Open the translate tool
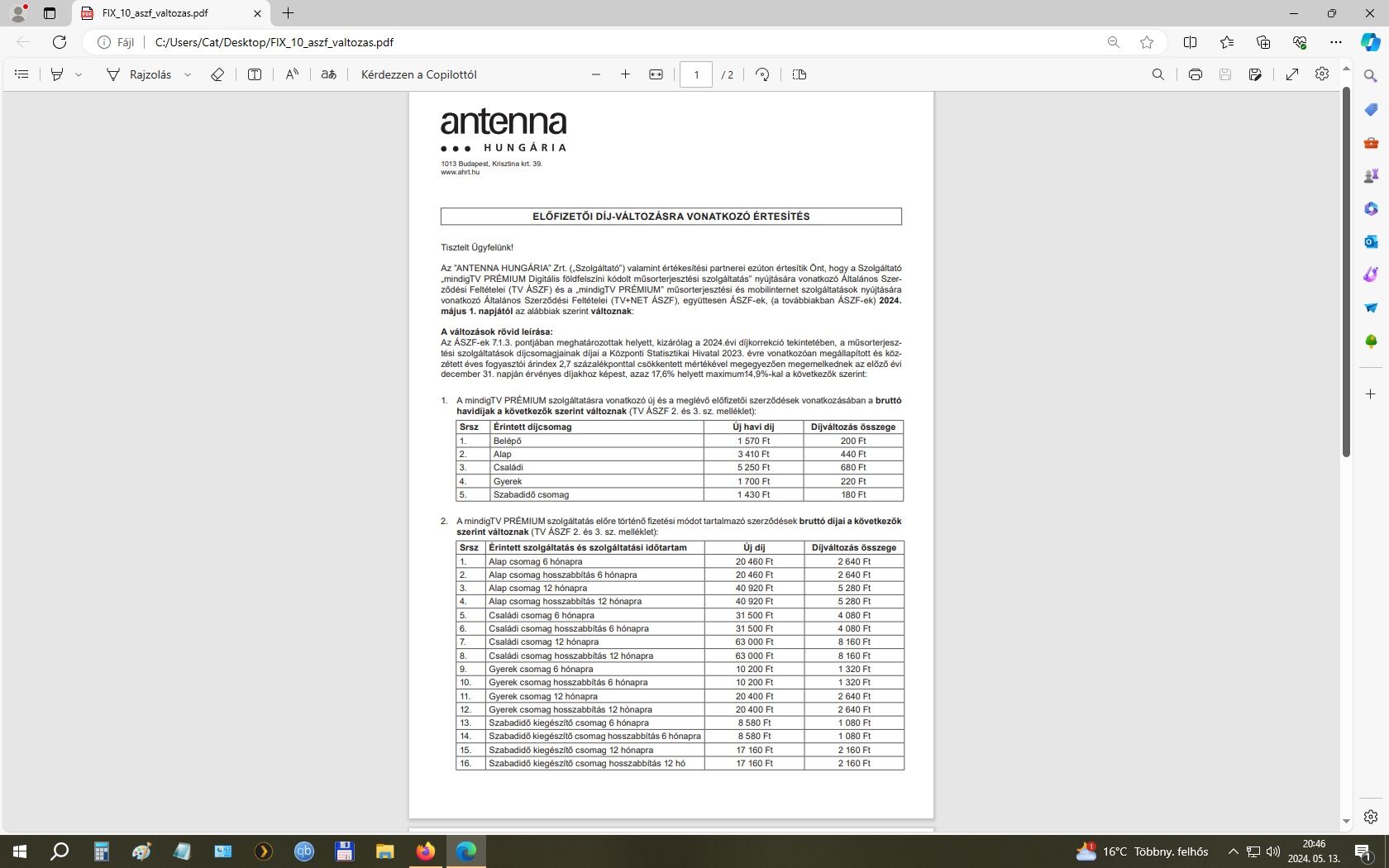 point(328,74)
